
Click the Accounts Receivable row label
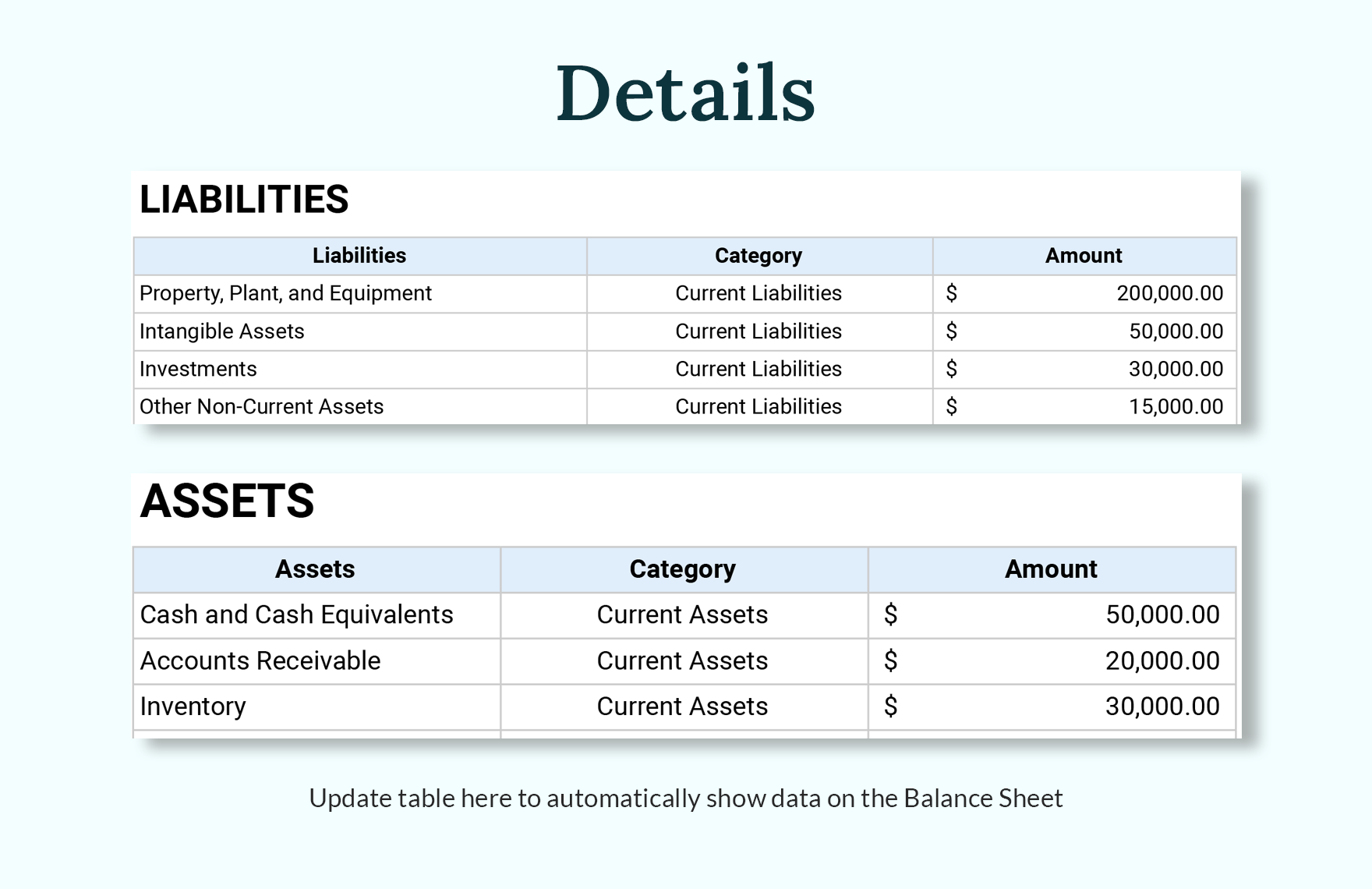[260, 661]
